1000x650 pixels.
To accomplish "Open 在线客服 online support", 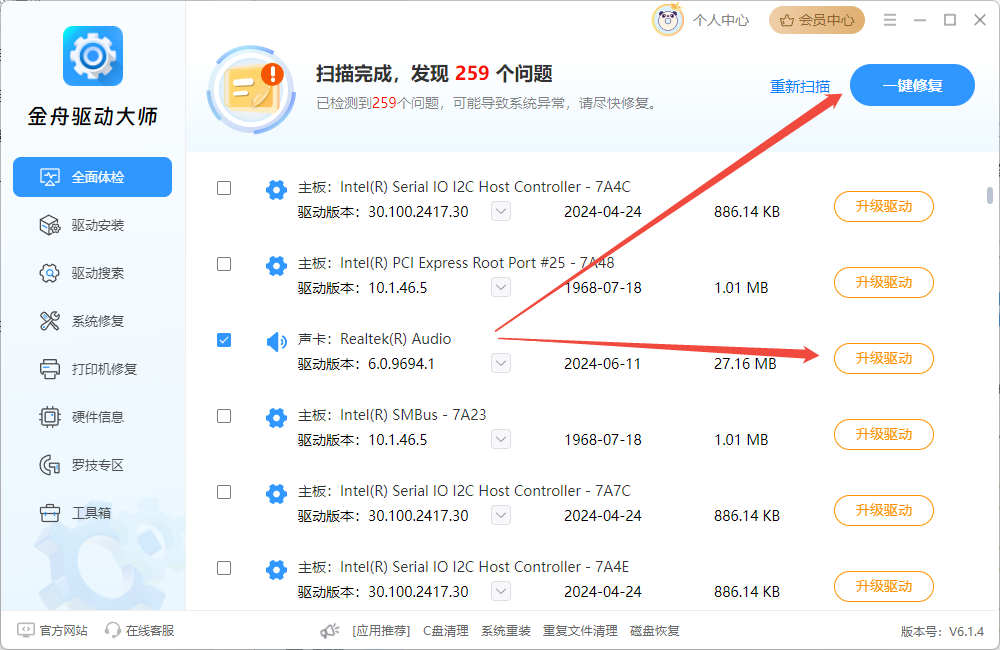I will point(140,630).
